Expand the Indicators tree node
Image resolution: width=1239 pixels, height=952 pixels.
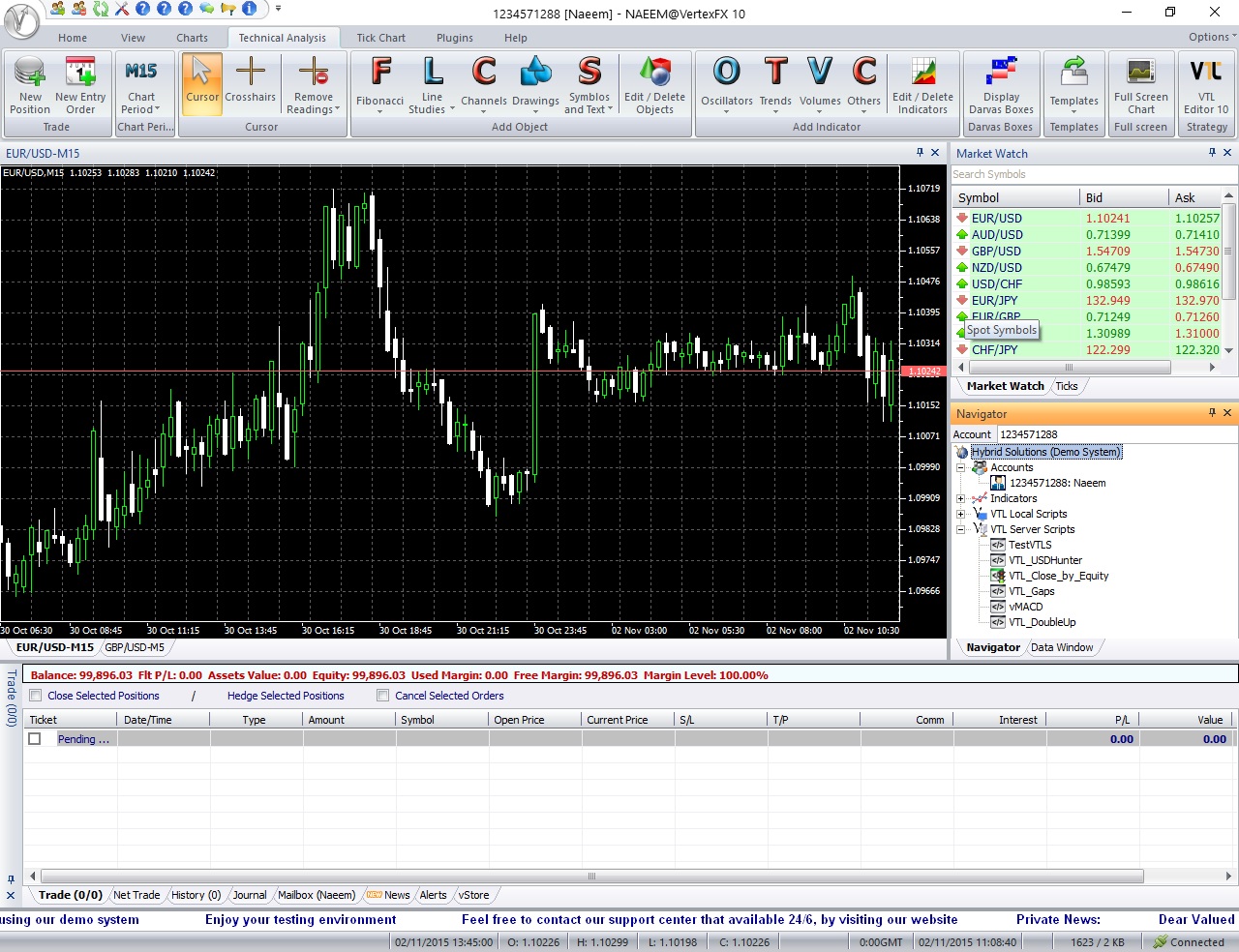[x=961, y=498]
